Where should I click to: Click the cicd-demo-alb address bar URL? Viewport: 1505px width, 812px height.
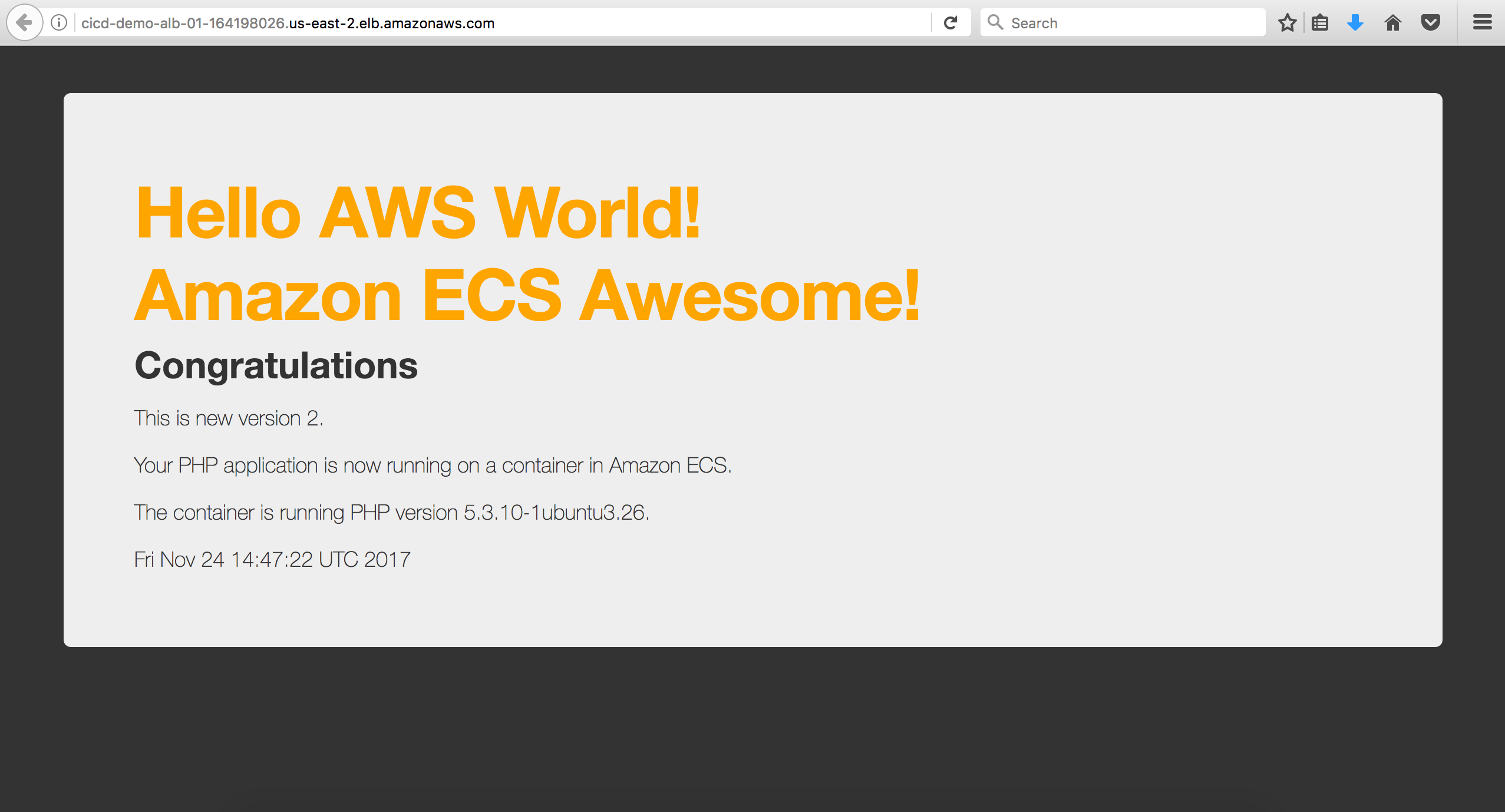(288, 23)
